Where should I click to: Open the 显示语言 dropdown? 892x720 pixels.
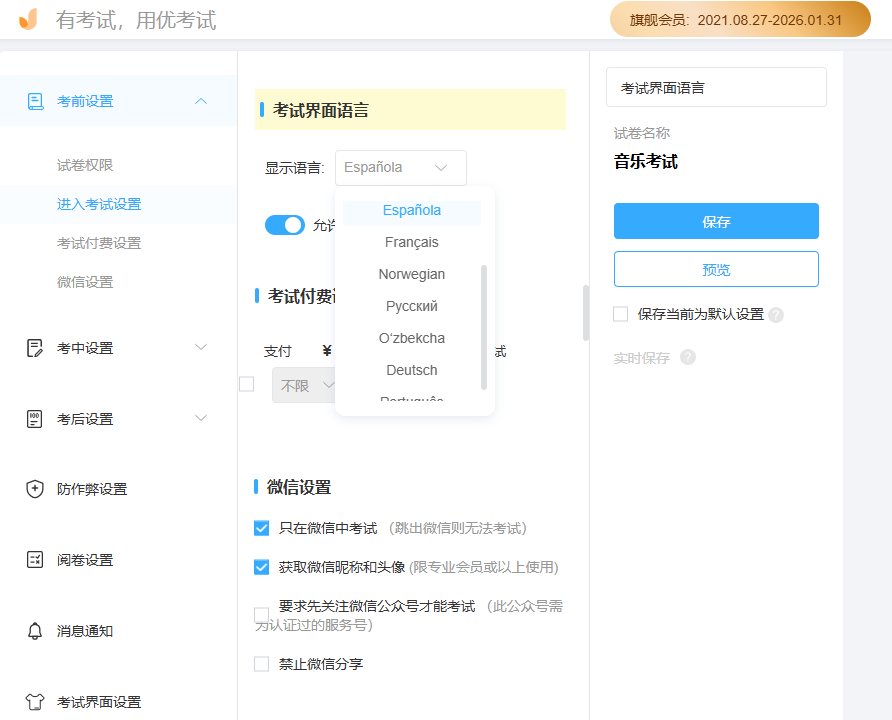click(399, 167)
